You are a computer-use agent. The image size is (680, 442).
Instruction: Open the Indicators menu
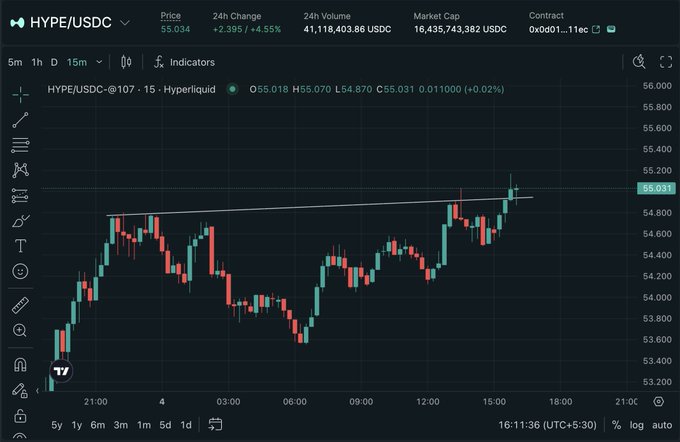coord(184,62)
